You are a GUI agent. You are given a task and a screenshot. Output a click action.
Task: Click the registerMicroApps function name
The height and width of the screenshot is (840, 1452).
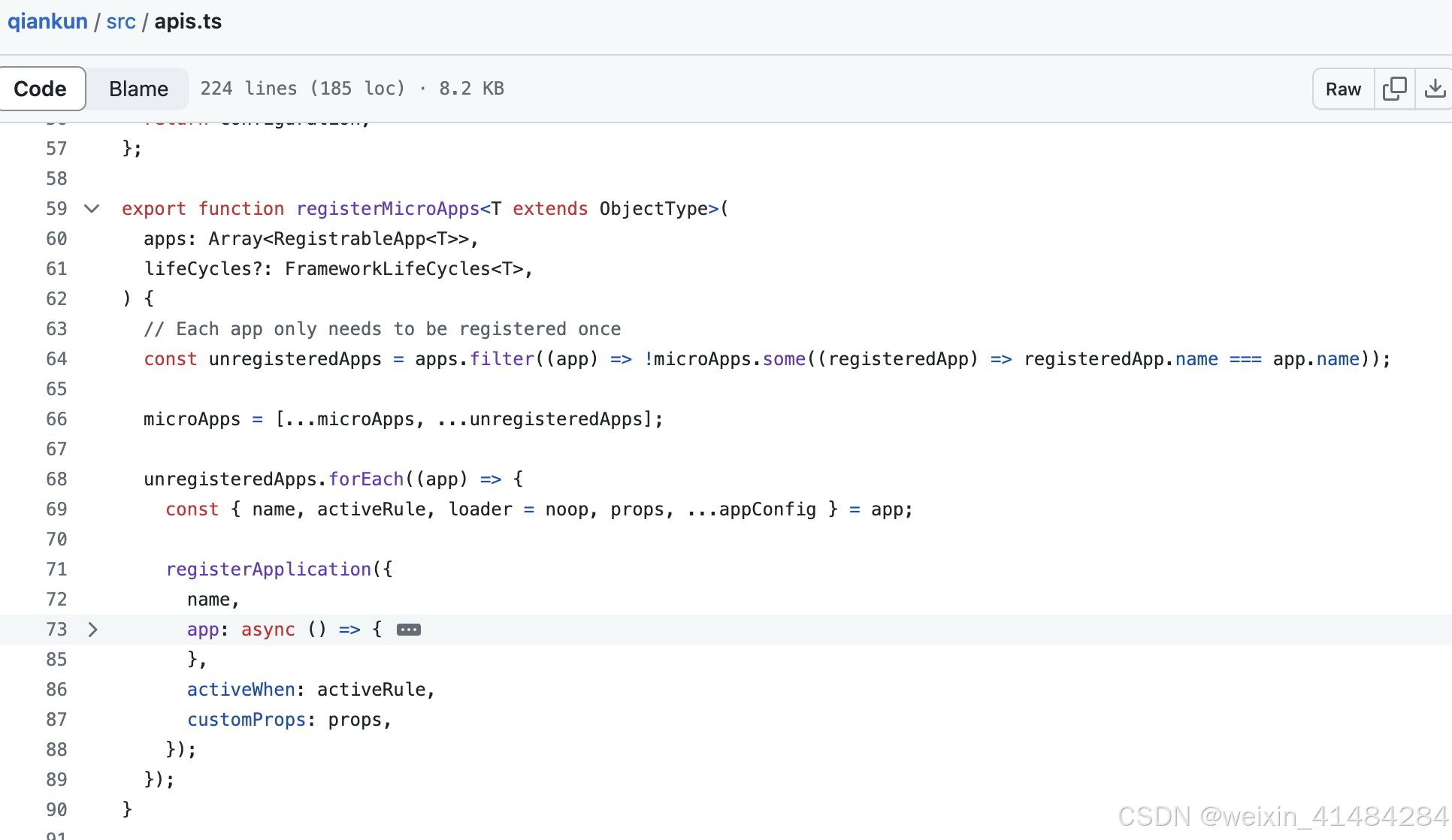[x=388, y=209]
